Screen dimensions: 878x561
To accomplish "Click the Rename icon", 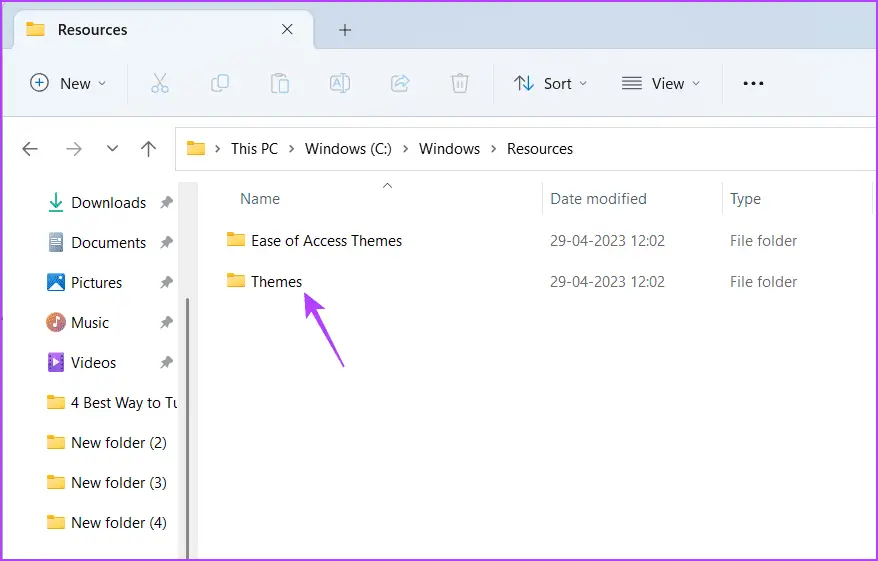I will 340,83.
